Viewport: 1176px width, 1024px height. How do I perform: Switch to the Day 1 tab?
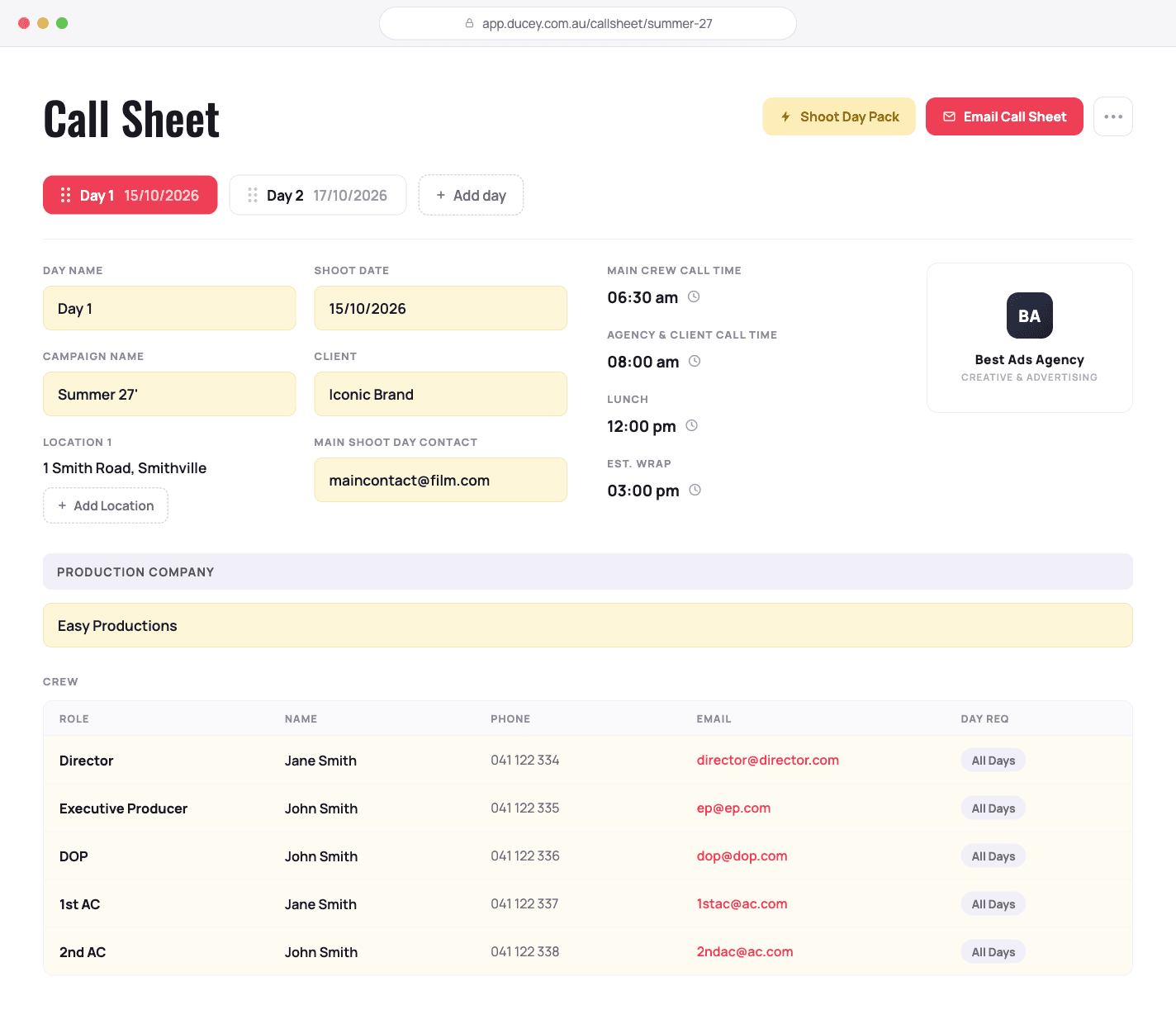[x=130, y=195]
